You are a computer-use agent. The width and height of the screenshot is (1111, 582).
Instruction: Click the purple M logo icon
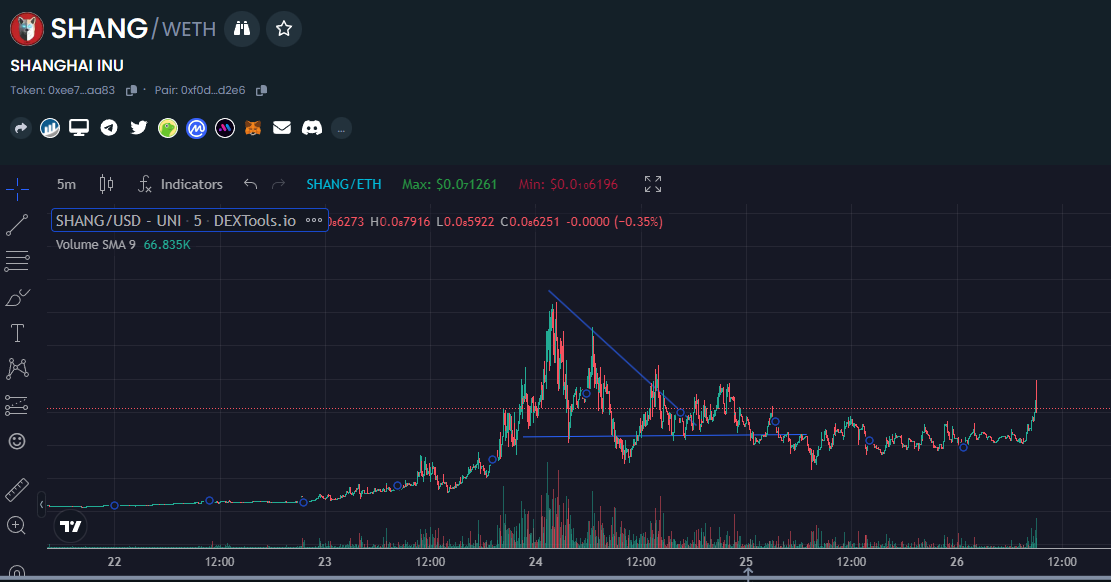tap(225, 128)
